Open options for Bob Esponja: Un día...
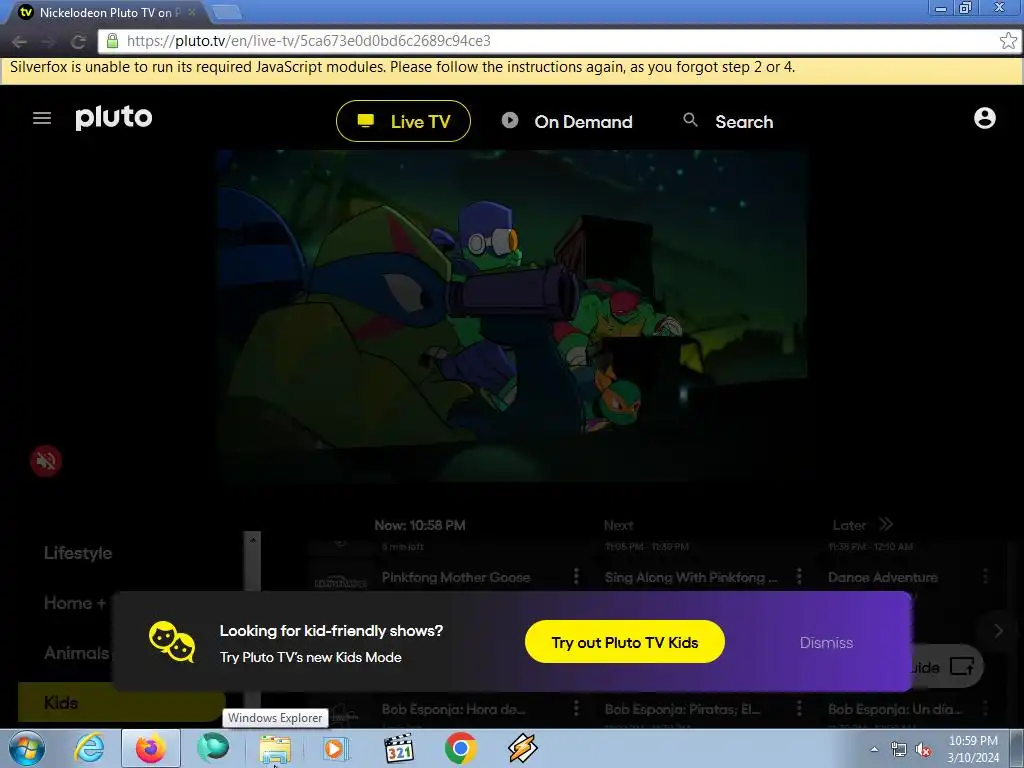The image size is (1024, 768). pyautogui.click(x=985, y=709)
